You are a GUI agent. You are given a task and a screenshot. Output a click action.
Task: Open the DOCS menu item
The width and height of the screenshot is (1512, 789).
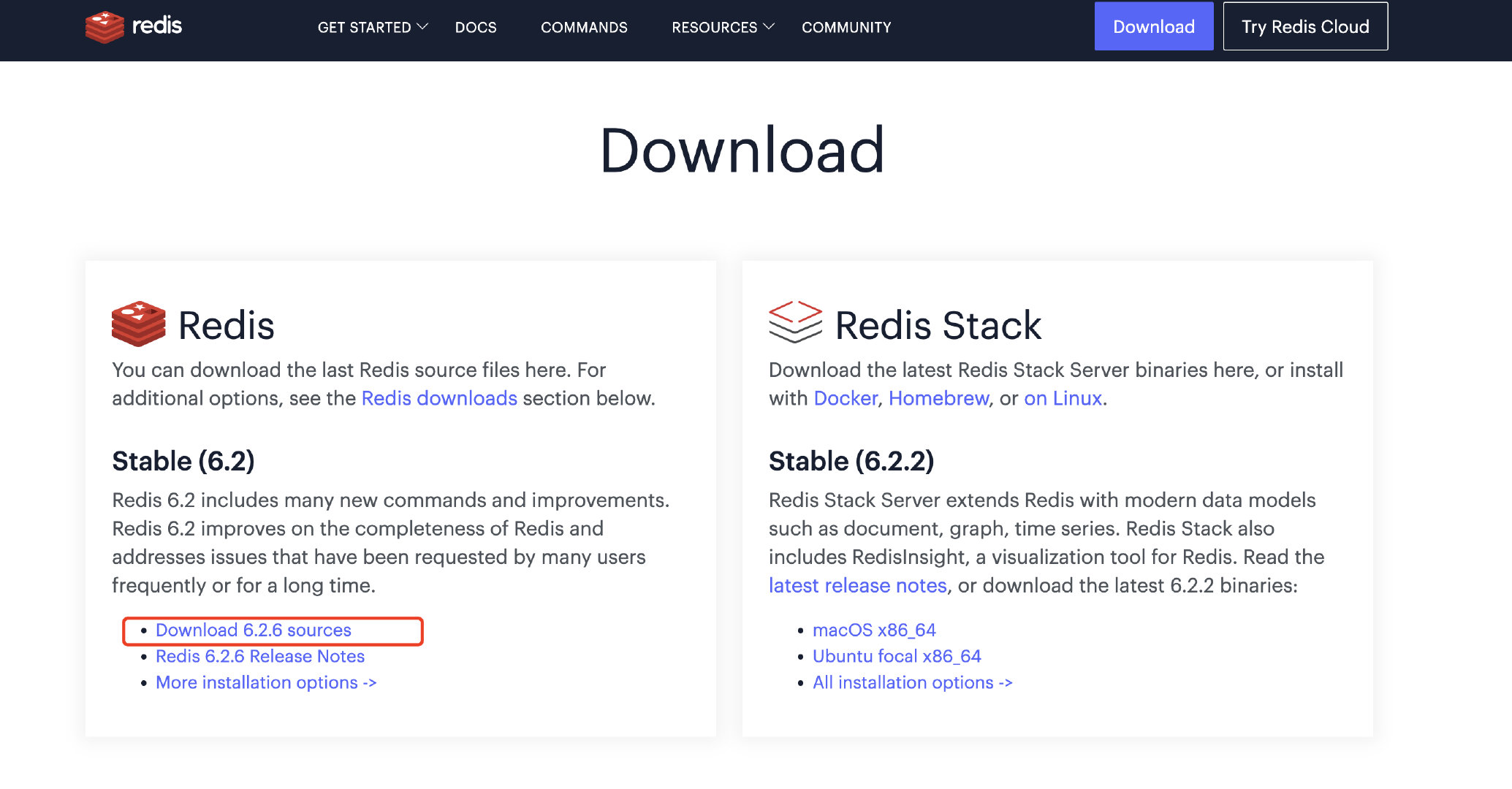476,27
